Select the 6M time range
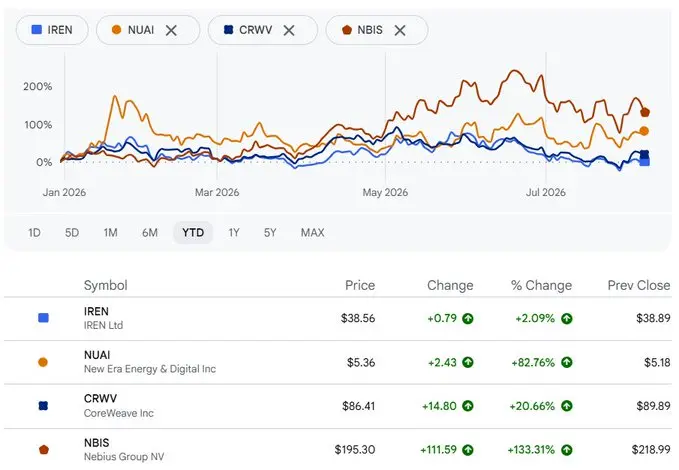The image size is (679, 470). [x=150, y=233]
